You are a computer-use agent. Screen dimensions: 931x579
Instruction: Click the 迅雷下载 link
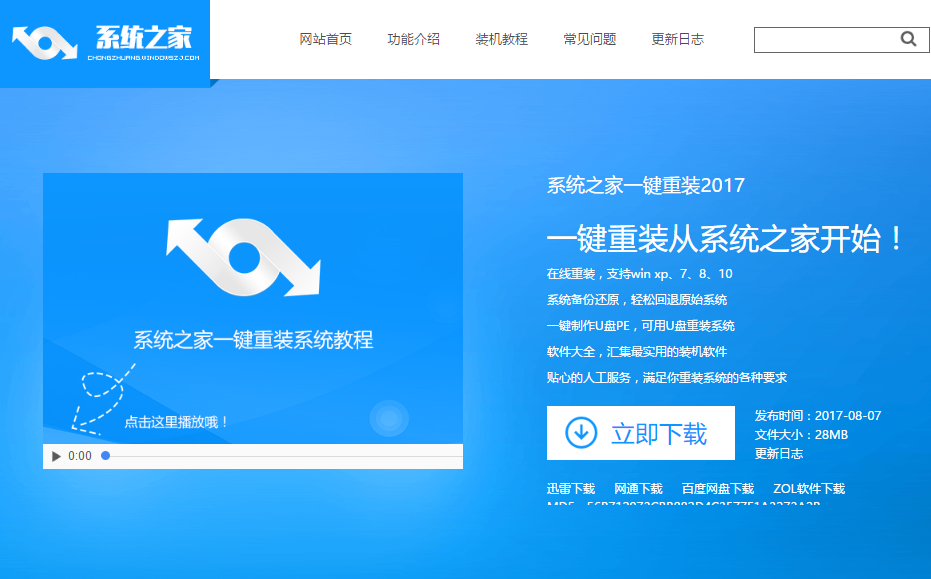click(570, 489)
